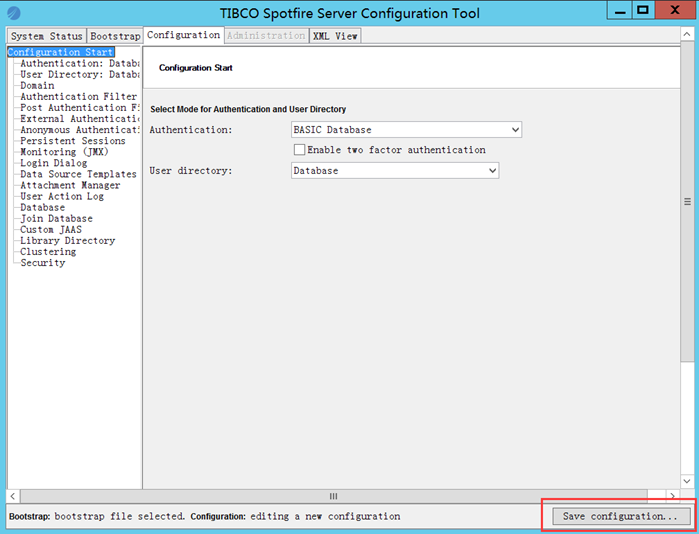This screenshot has height=534, width=699.
Task: Select Anonymous Authentication item
Action: tap(80, 130)
